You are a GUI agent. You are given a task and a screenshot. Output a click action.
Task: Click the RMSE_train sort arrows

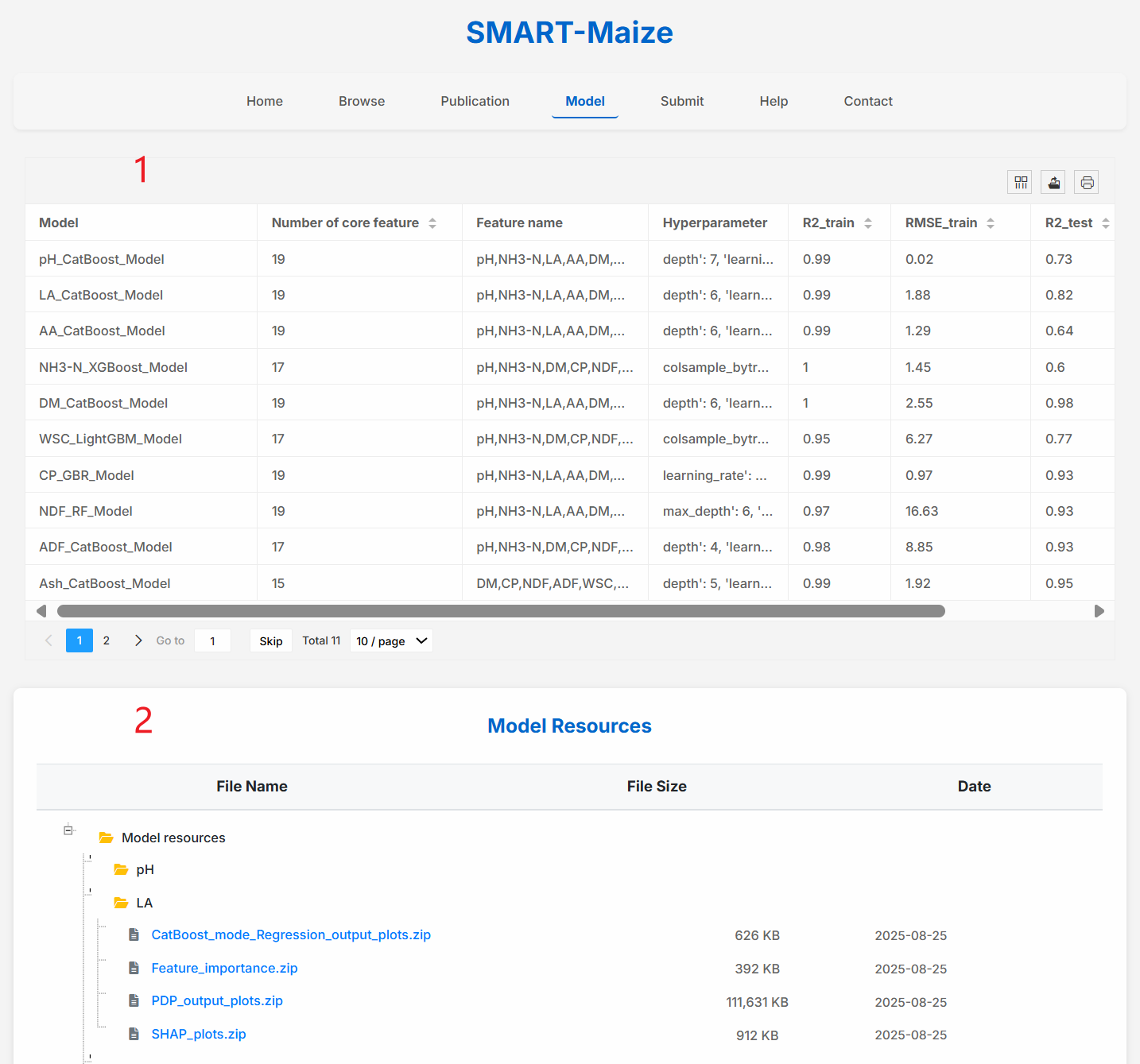(991, 223)
